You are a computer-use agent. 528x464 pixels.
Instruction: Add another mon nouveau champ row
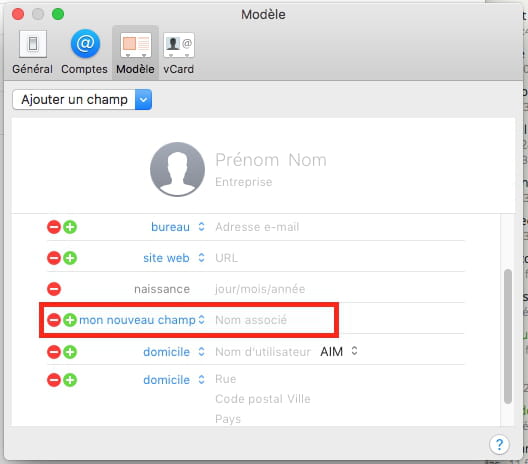70,320
